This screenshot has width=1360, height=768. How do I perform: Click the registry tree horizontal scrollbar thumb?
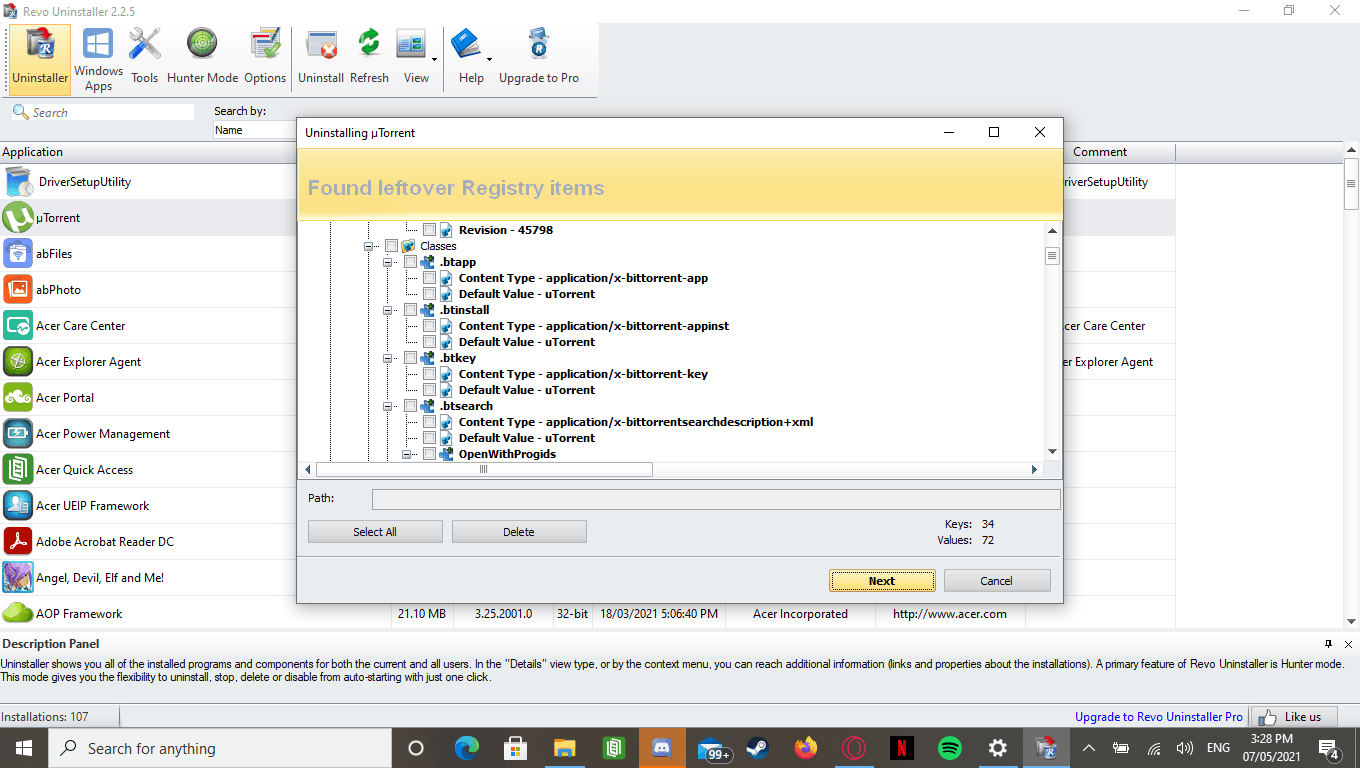pyautogui.click(x=484, y=469)
